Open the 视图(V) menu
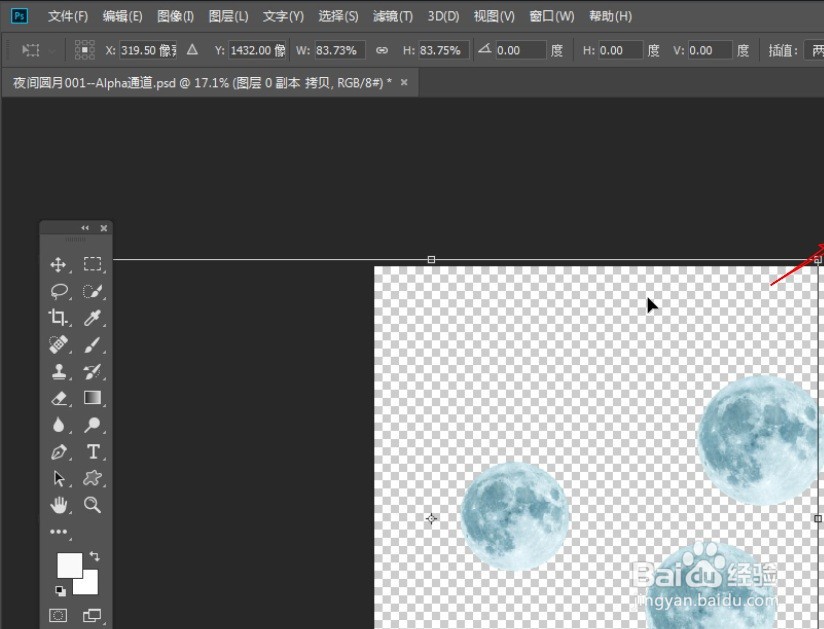This screenshot has width=824, height=629. [x=494, y=16]
